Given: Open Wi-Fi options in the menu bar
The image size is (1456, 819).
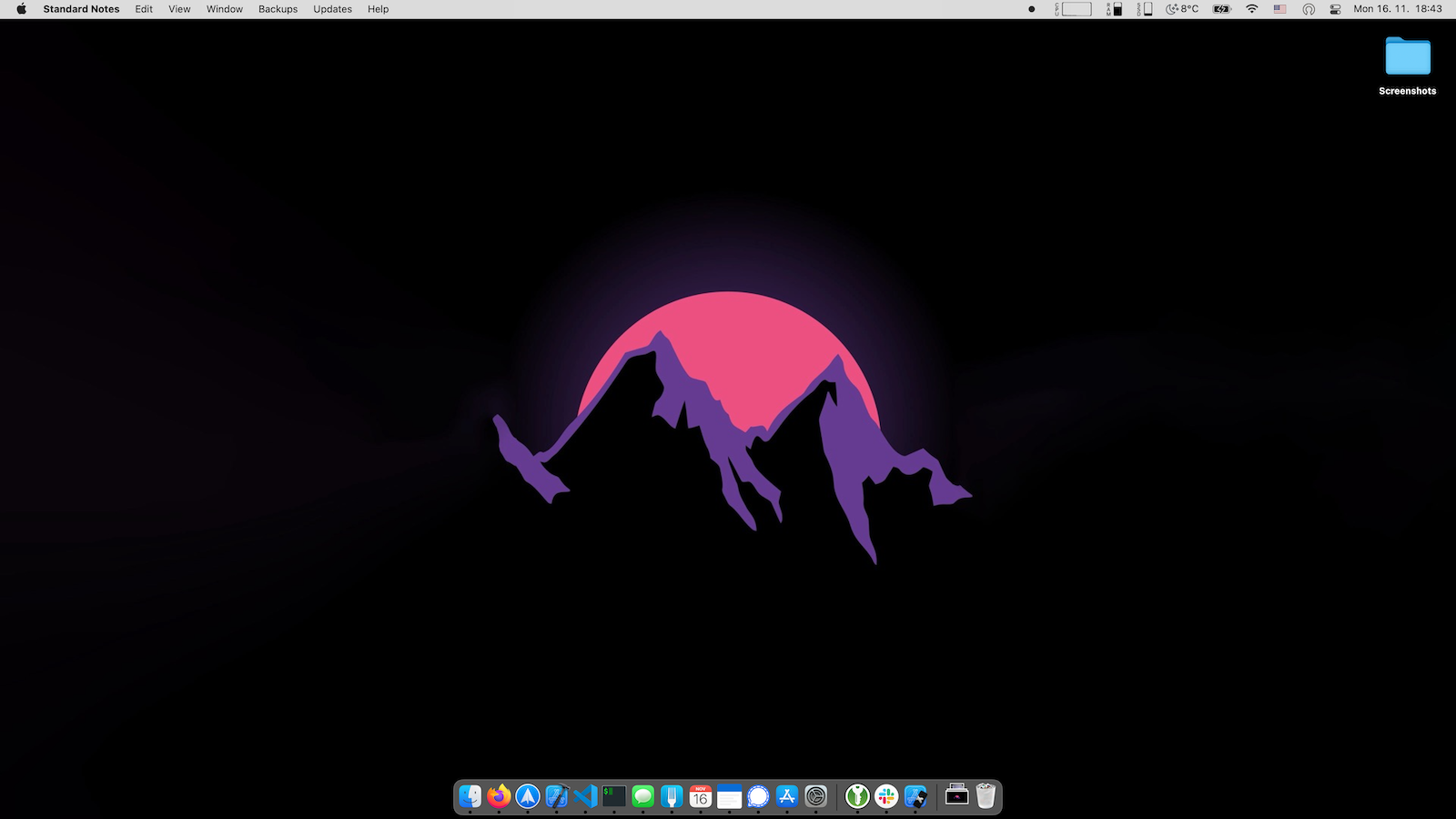Looking at the screenshot, I should click(x=1252, y=9).
